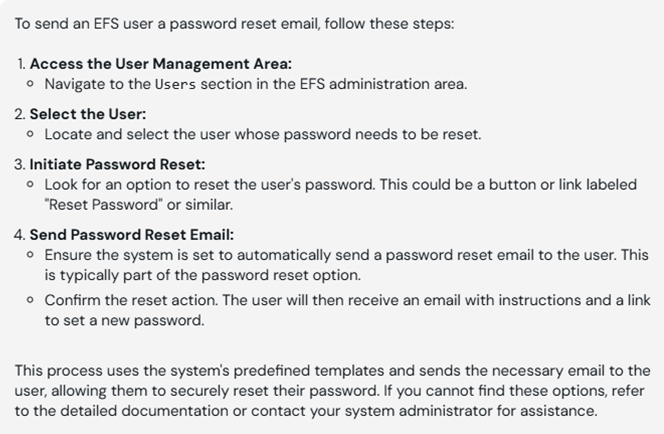The image size is (664, 434).
Task: Click the bullet before 'Confirm the reset action'
Action: [30, 300]
